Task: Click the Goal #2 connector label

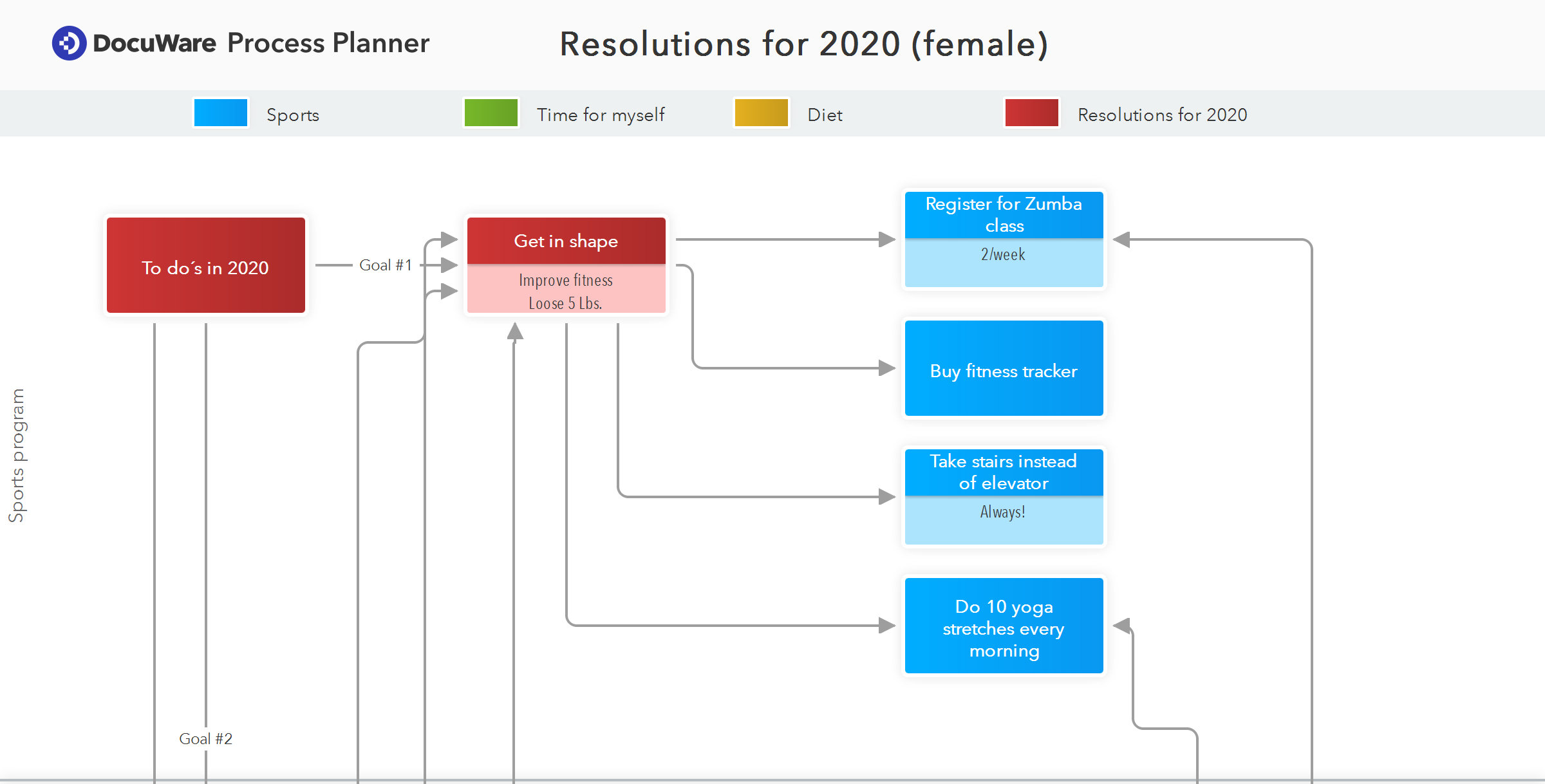Action: (205, 739)
